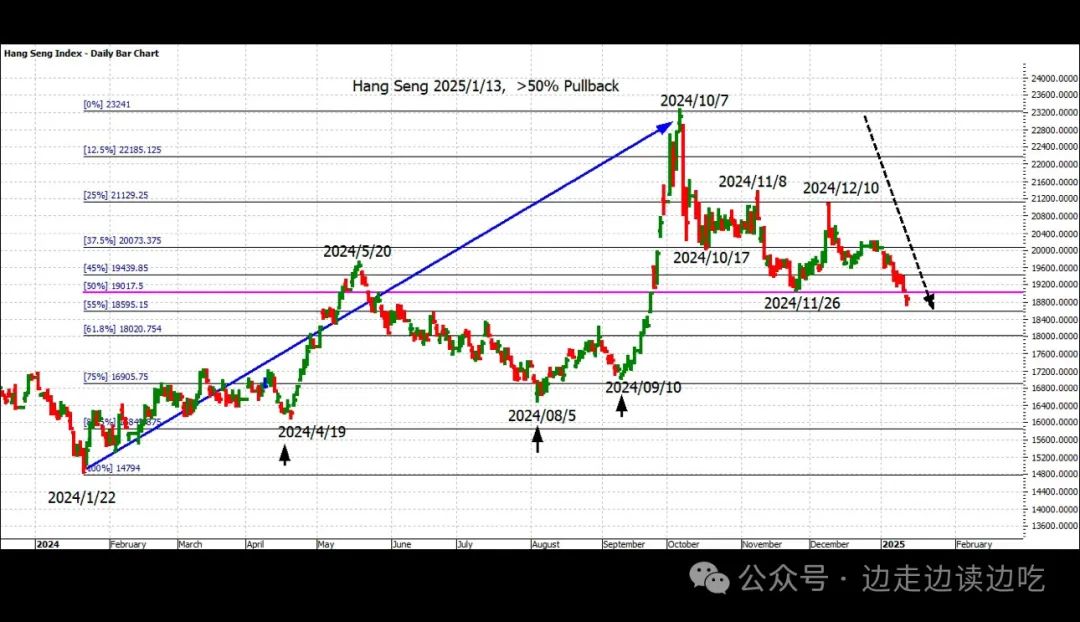The image size is (1080, 622).
Task: Select the [61.8%] 18020.754 level label
Action: tap(123, 329)
